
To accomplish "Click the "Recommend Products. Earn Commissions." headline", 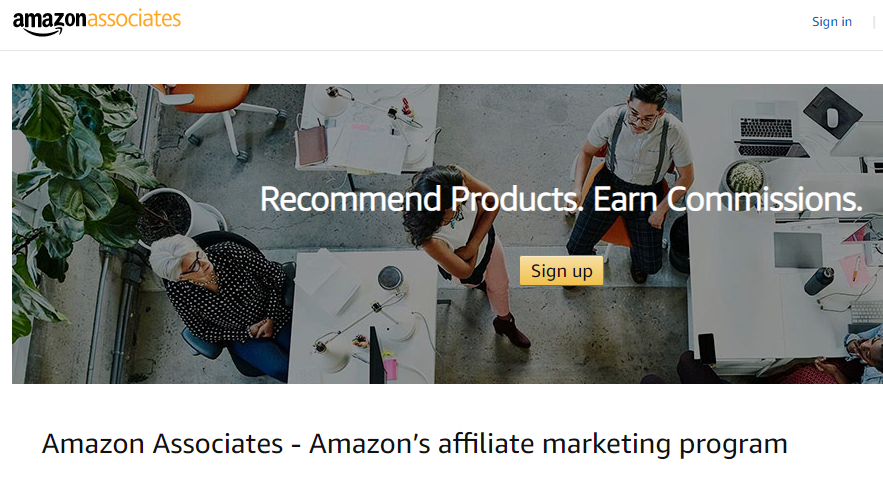I will tap(561, 199).
